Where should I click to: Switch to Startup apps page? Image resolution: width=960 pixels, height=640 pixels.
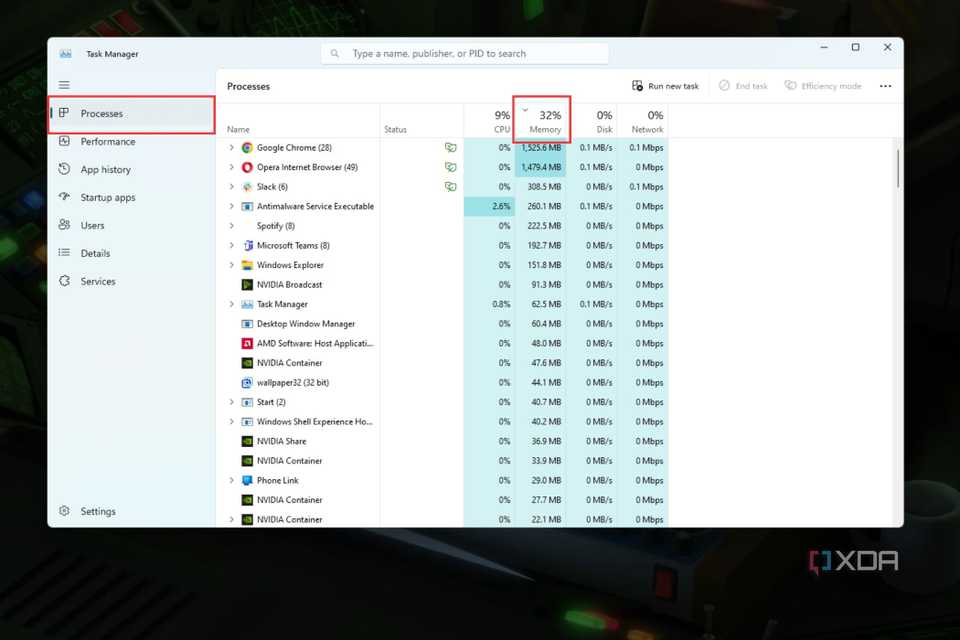[107, 198]
